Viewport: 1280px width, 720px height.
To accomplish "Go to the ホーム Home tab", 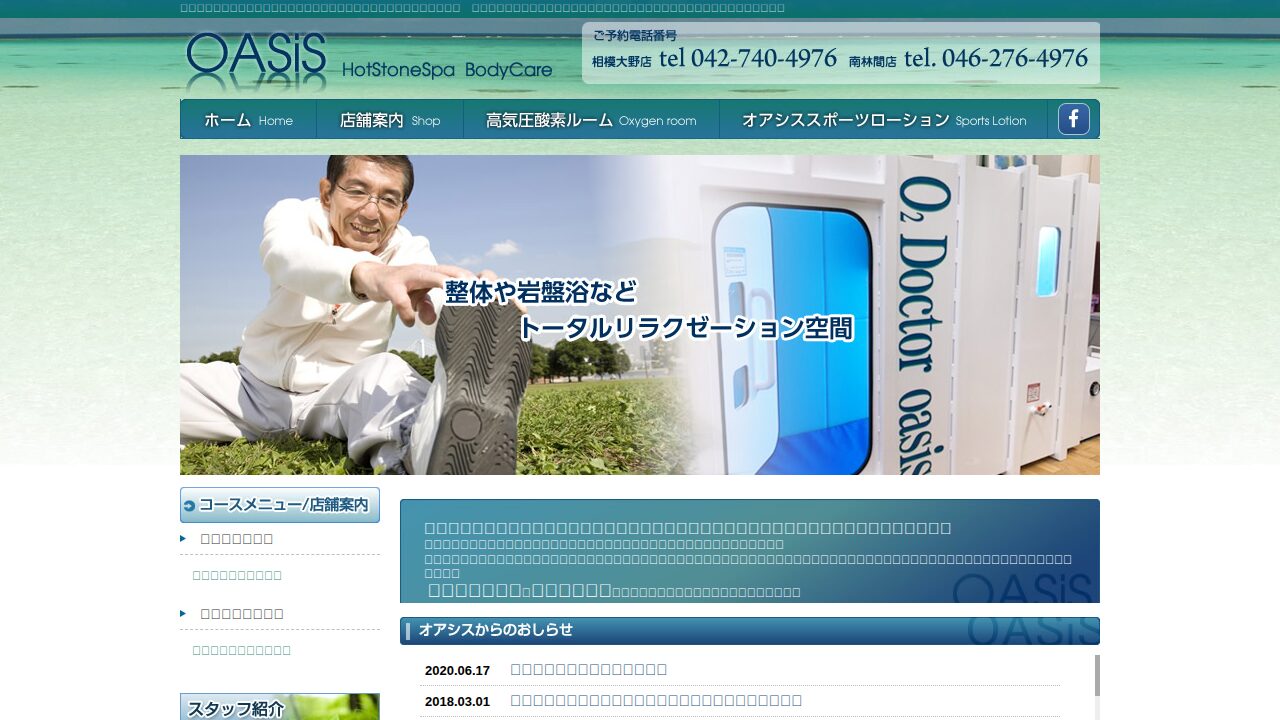I will tap(248, 120).
